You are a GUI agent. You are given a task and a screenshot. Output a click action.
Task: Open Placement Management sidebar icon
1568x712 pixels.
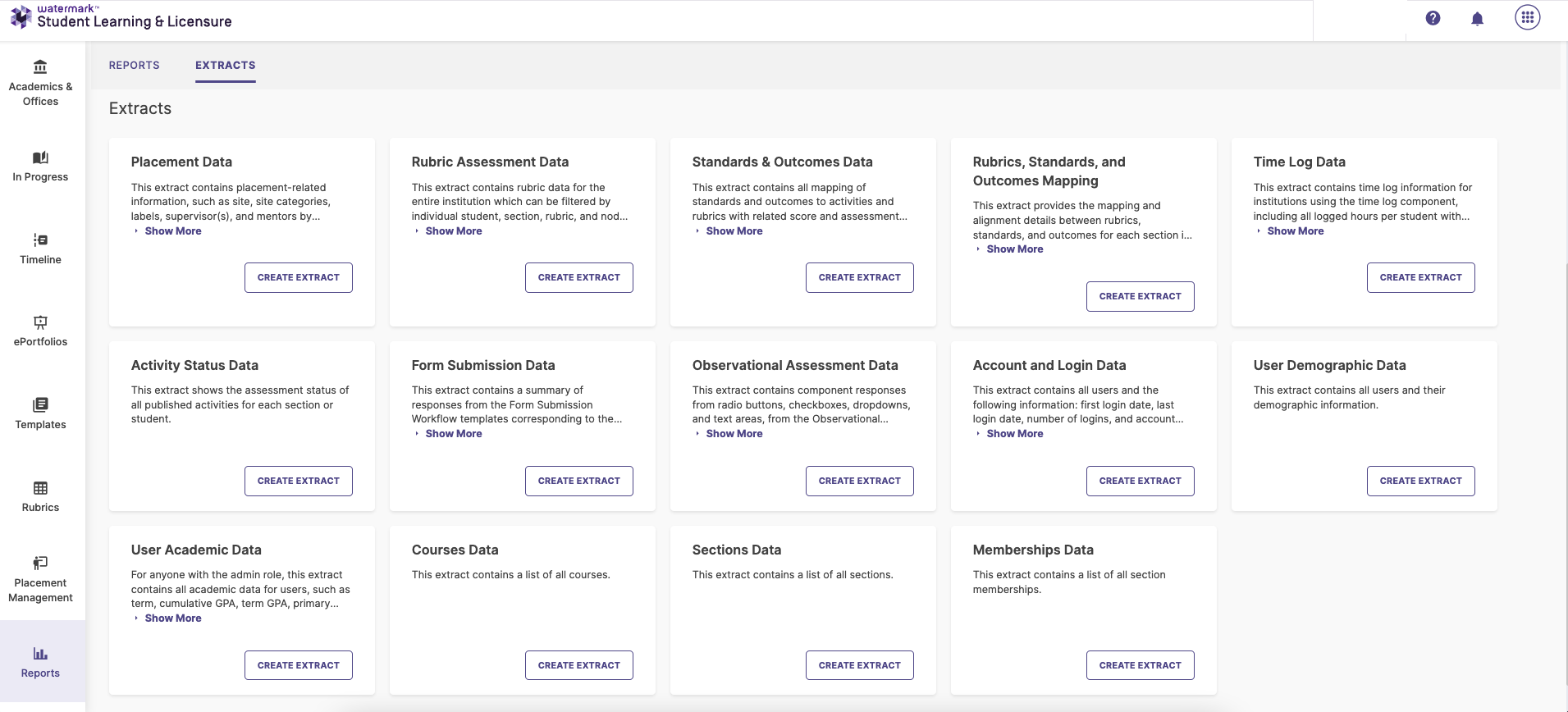40,563
